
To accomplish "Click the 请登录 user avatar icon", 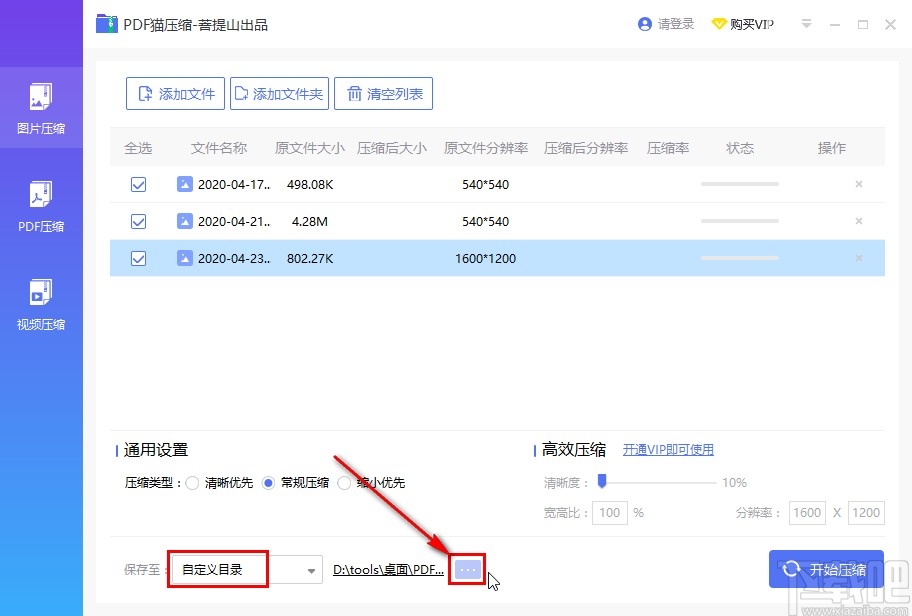I will pyautogui.click(x=644, y=24).
